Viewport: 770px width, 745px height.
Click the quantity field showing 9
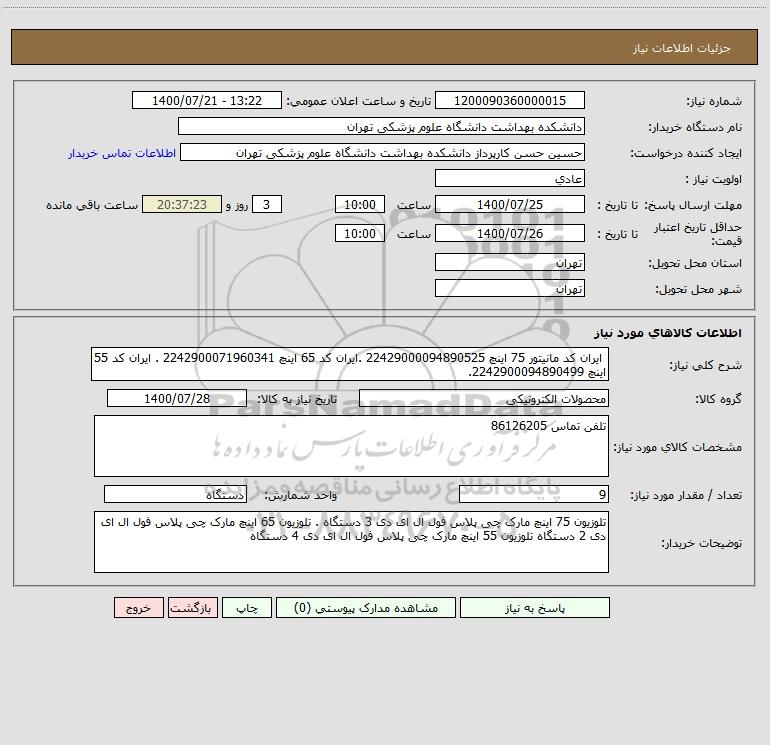(x=534, y=495)
